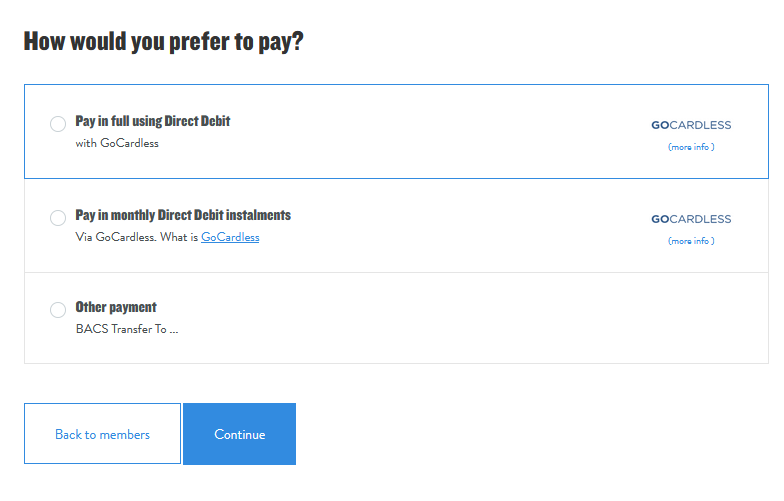The width and height of the screenshot is (784, 501).
Task: Go back using the Back to members button
Action: [102, 434]
